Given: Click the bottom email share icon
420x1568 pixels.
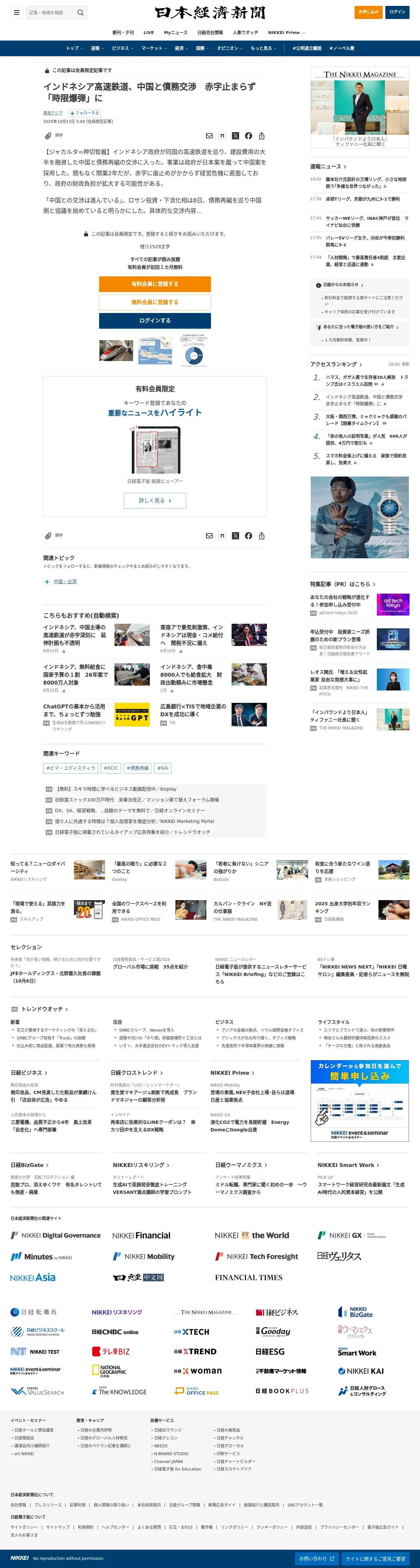Looking at the screenshot, I should (209, 536).
